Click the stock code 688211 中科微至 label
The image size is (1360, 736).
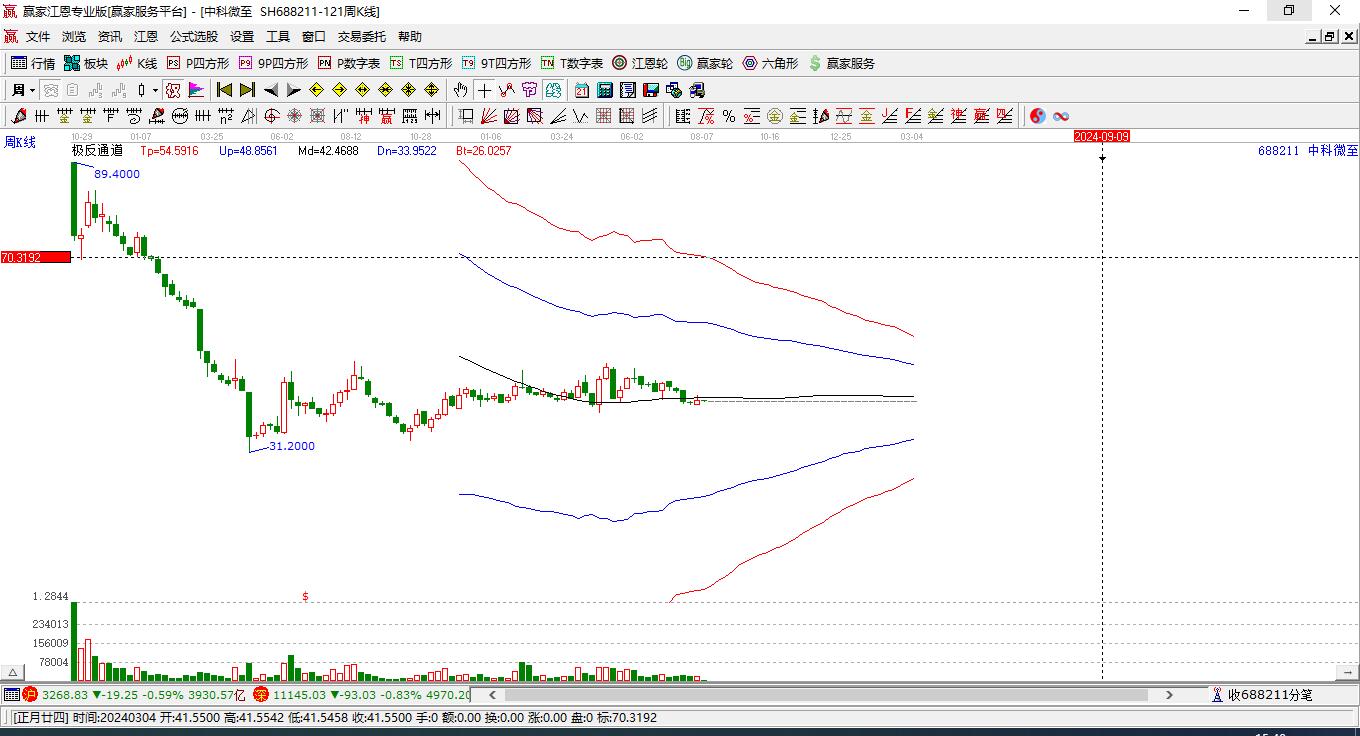coord(1308,151)
